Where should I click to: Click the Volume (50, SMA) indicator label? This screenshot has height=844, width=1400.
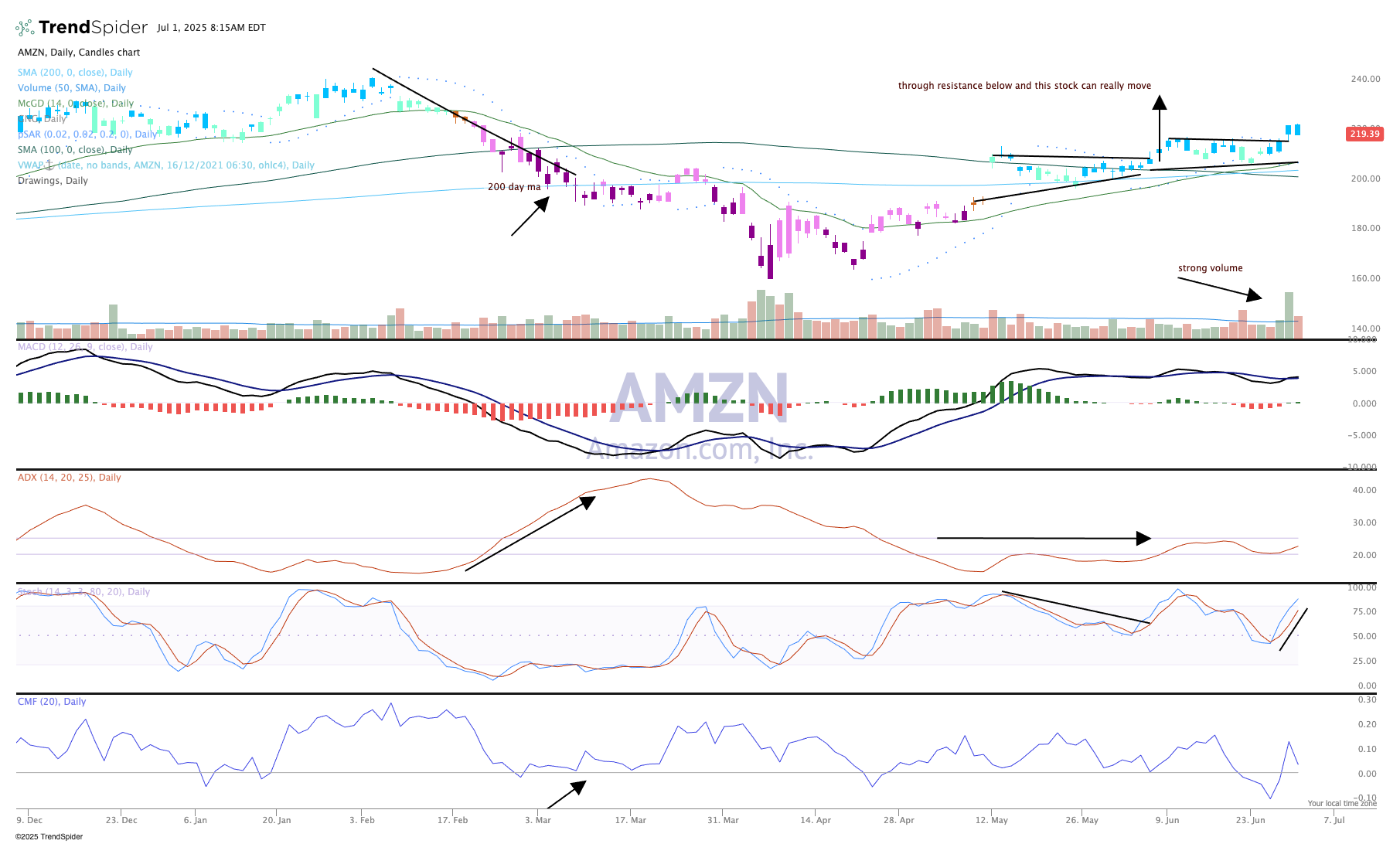(72, 88)
